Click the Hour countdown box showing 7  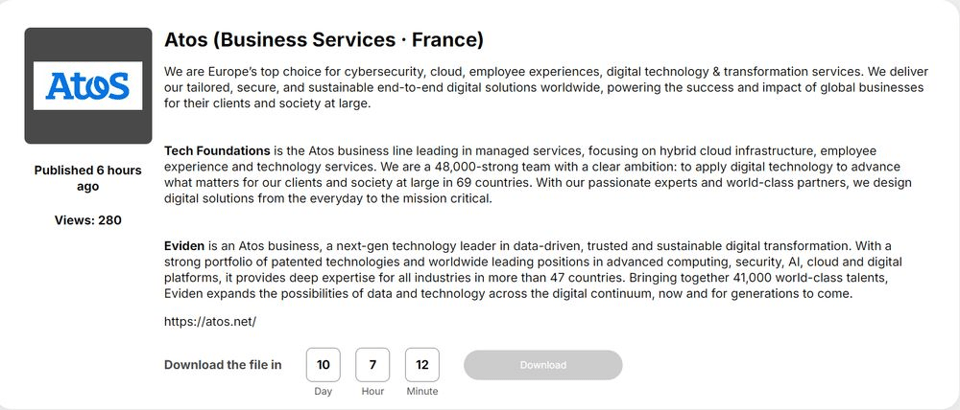(x=373, y=365)
